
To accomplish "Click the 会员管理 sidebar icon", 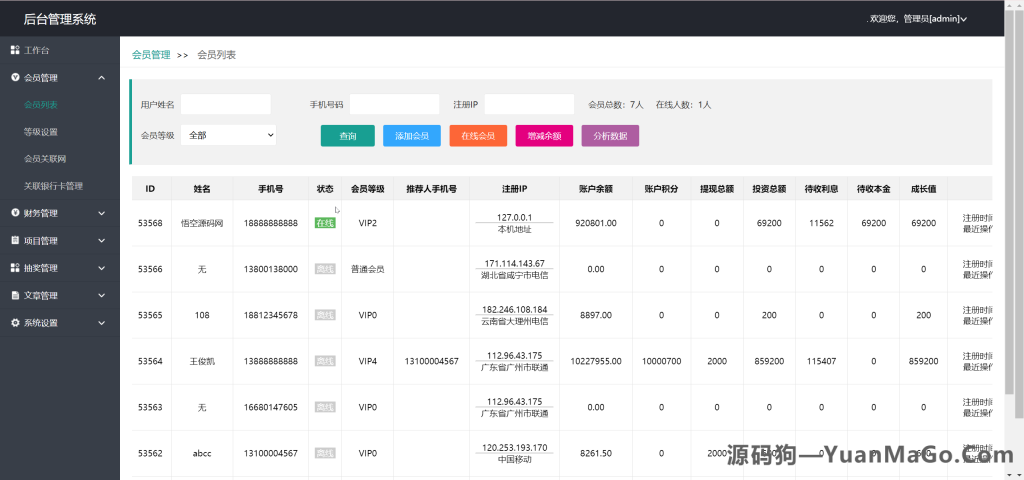I will 15,77.
